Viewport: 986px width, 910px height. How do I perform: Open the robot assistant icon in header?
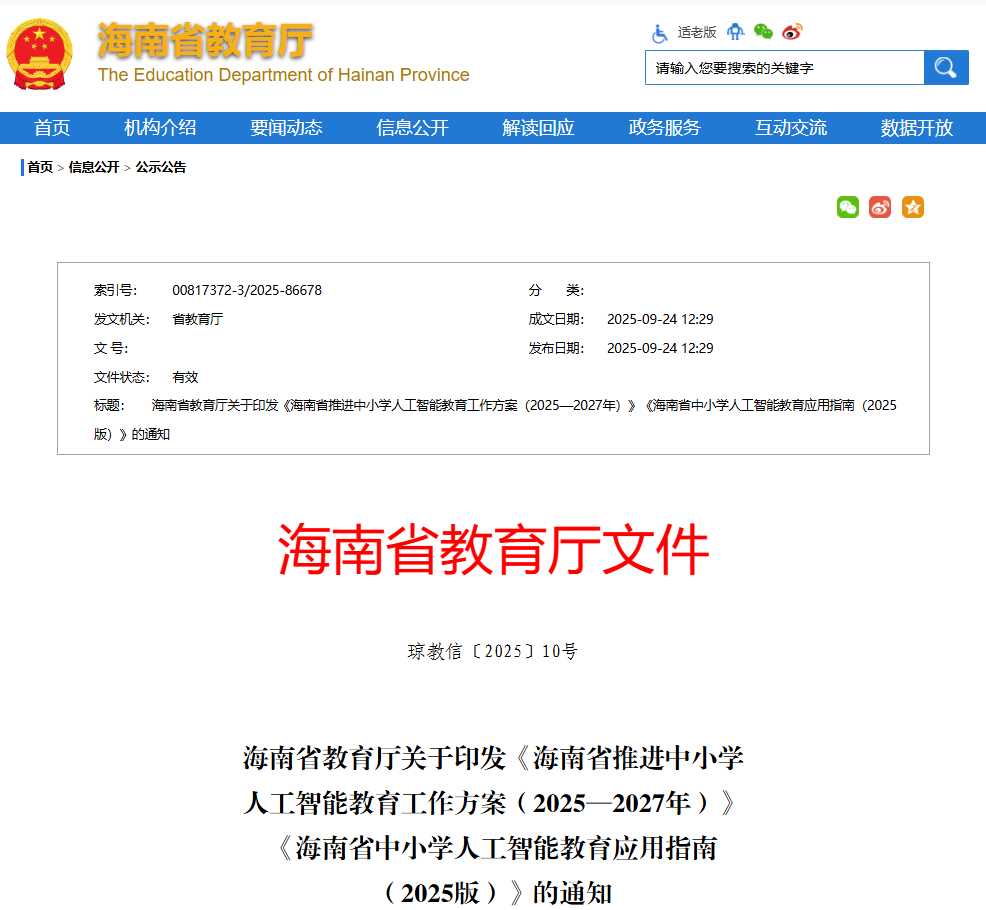[x=736, y=32]
